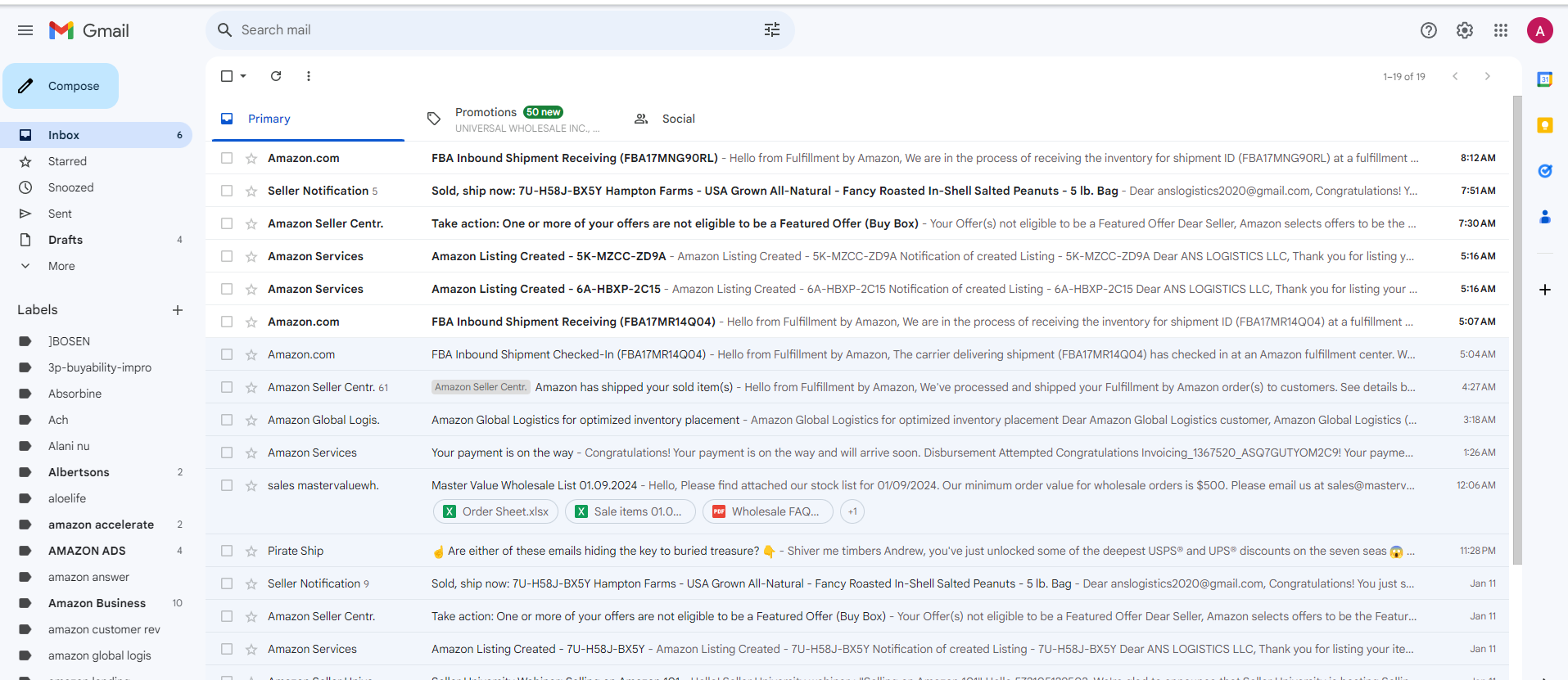Open the ]BOSEN label
The image size is (1568, 680).
click(96, 341)
